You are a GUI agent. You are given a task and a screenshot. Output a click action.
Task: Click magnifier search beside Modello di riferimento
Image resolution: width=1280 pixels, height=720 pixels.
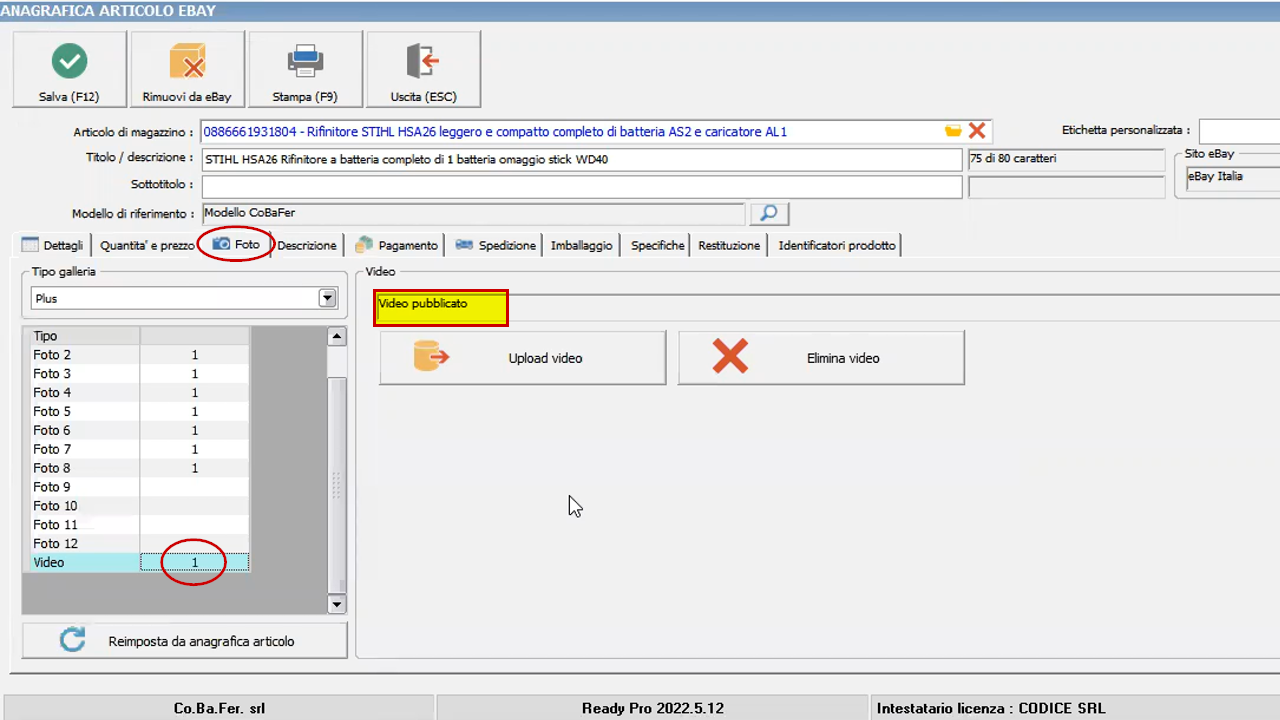click(769, 213)
